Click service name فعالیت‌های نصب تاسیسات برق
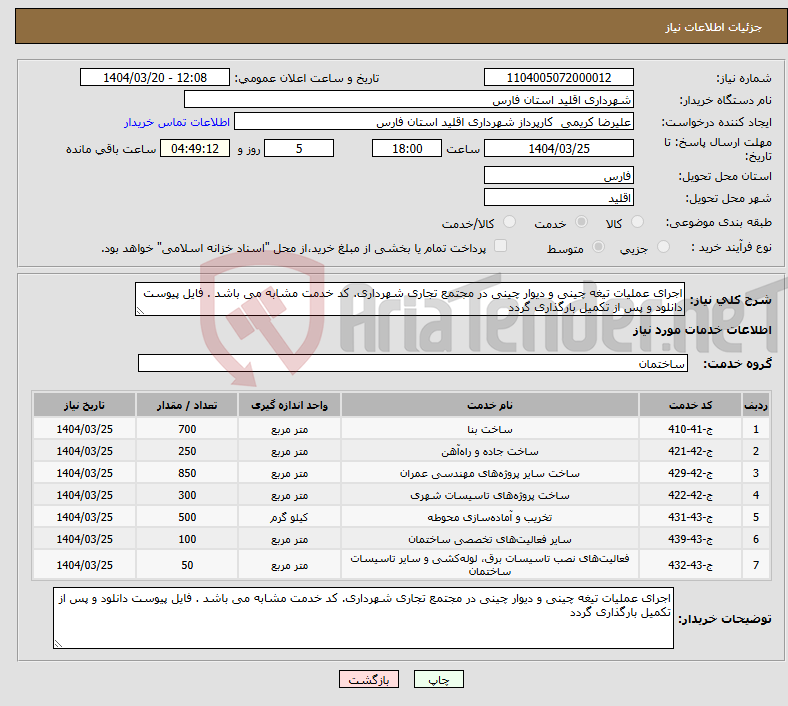 (490, 565)
